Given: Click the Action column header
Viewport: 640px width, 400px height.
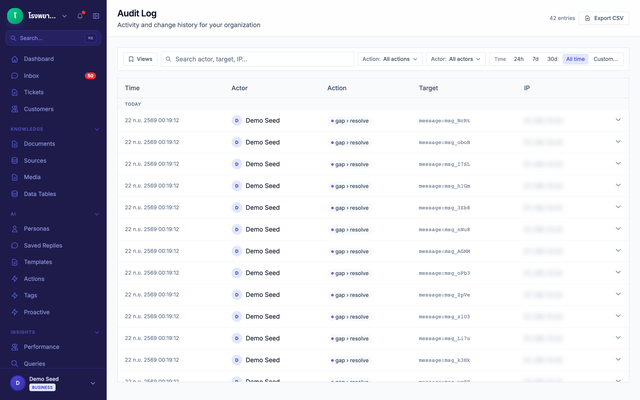Looking at the screenshot, I should coord(337,88).
